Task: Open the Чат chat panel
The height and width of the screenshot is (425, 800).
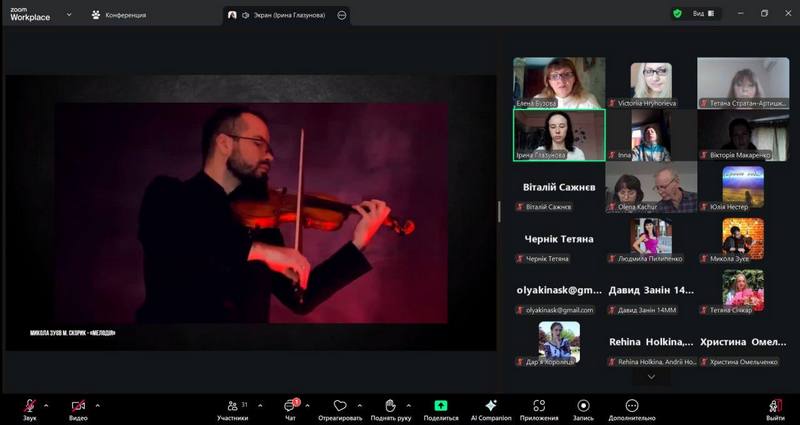Action: tap(289, 407)
